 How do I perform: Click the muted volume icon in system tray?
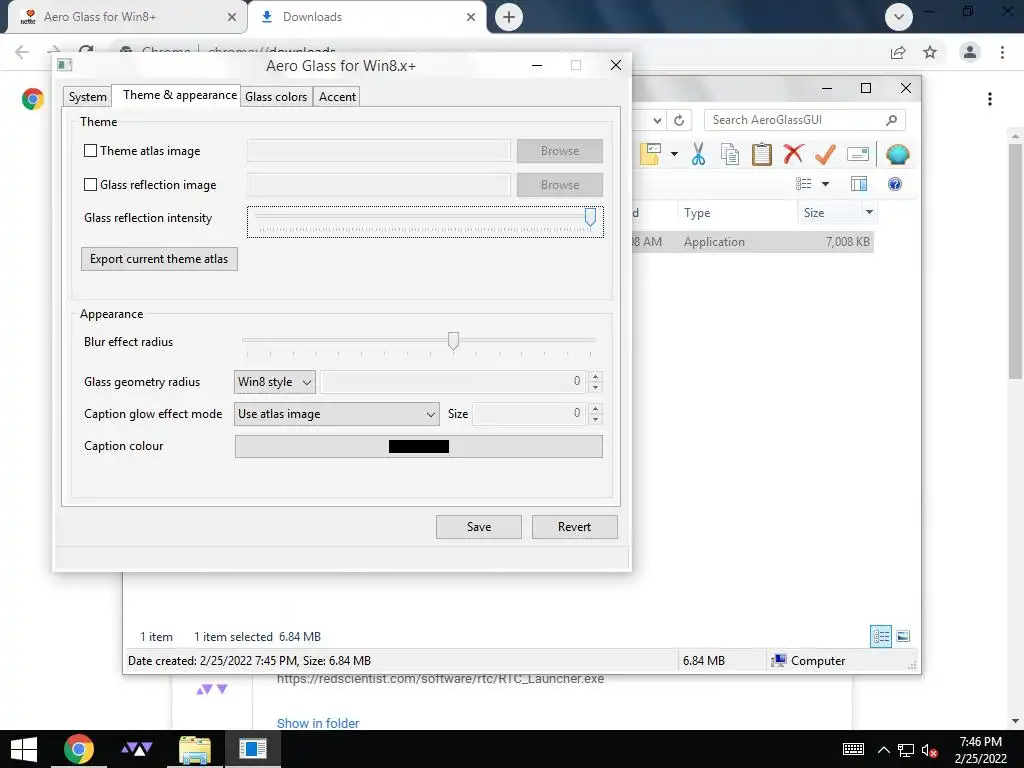coord(929,750)
